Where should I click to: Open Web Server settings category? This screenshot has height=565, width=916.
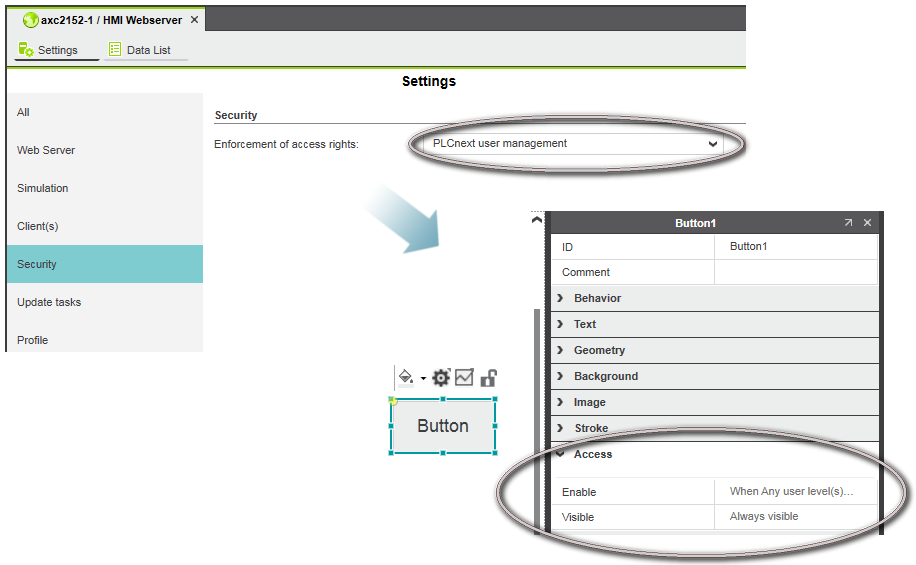pyautogui.click(x=46, y=150)
